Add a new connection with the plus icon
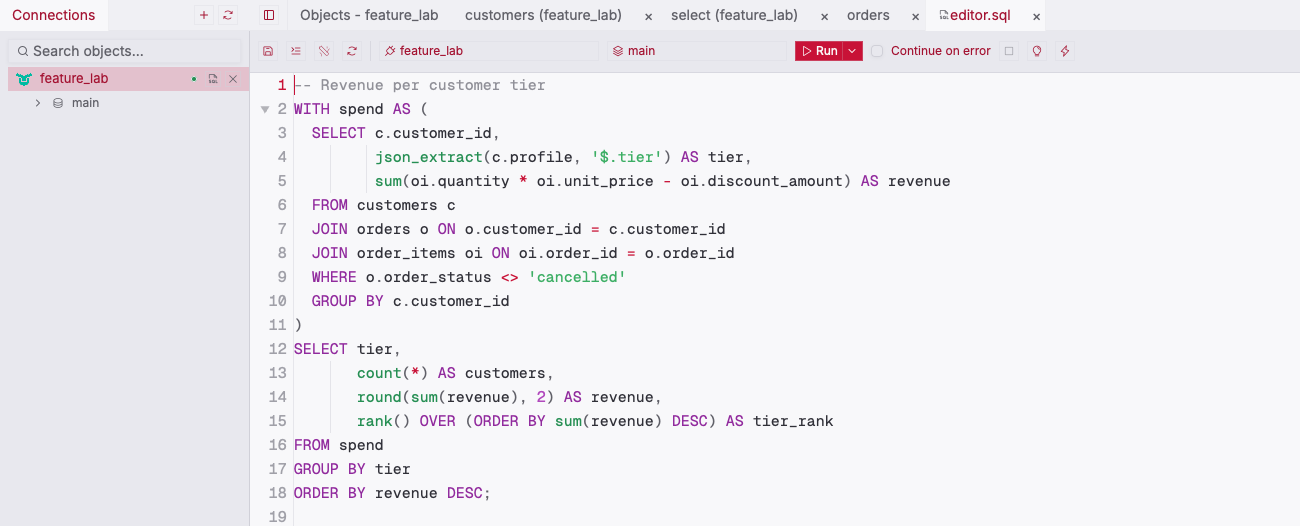Viewport: 1300px width, 526px height. [204, 15]
